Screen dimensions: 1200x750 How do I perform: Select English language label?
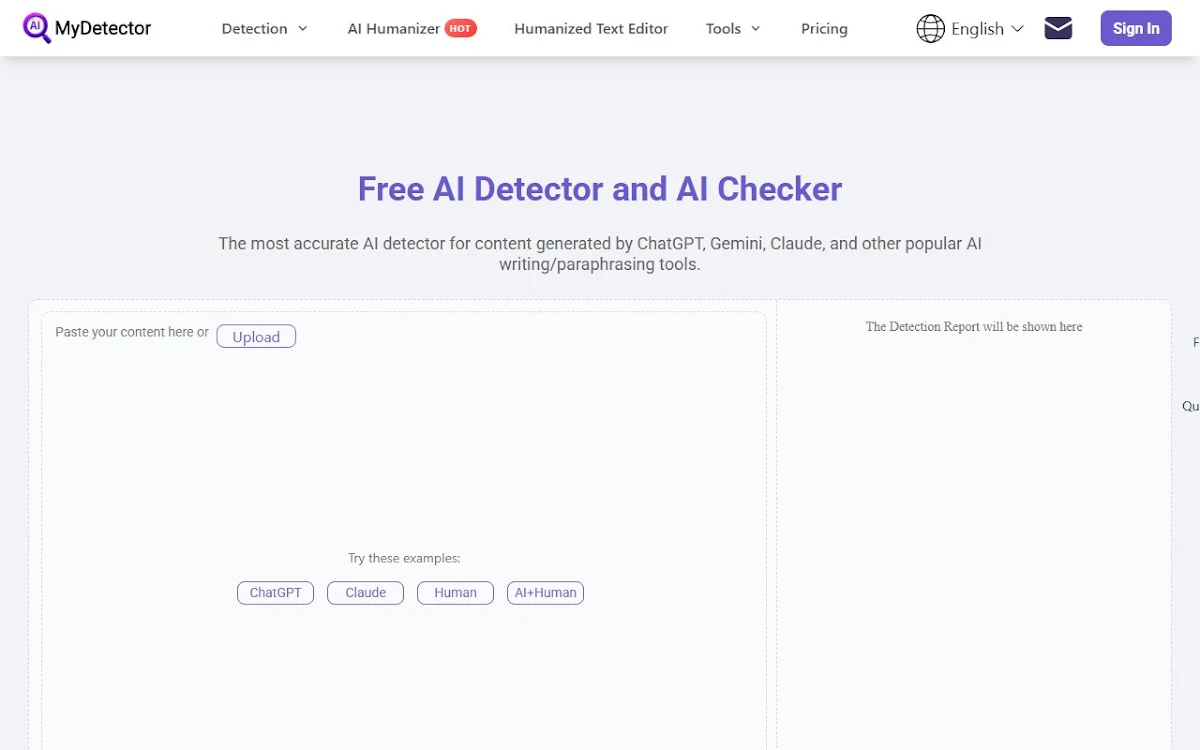click(977, 29)
